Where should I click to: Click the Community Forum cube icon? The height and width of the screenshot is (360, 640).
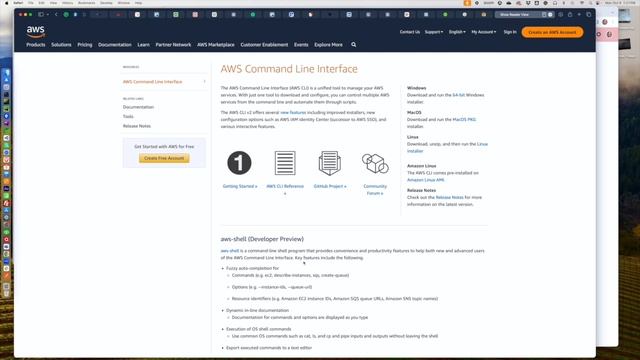click(x=375, y=163)
